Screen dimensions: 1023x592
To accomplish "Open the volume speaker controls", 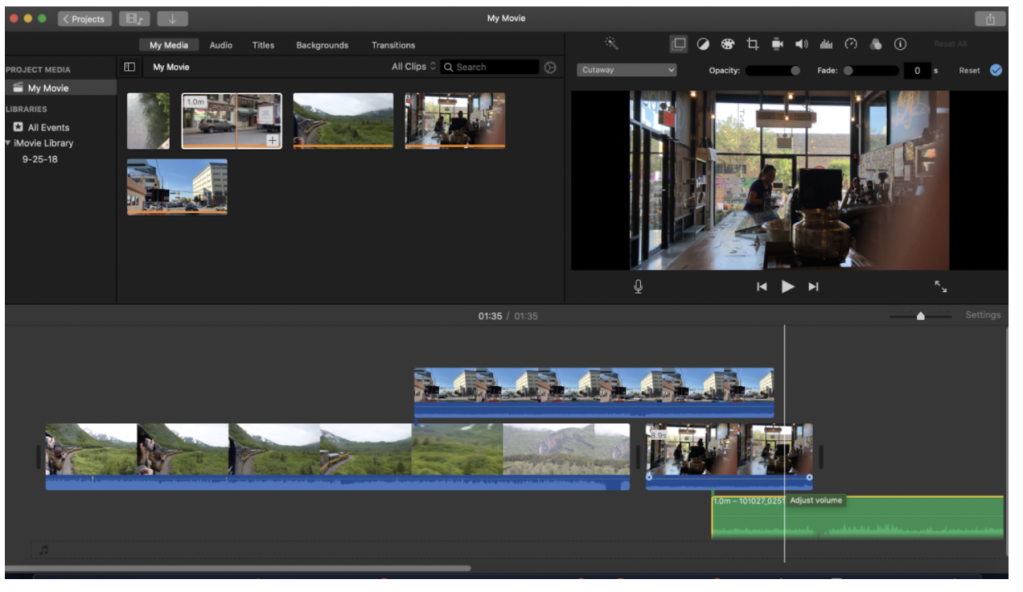I will click(801, 44).
